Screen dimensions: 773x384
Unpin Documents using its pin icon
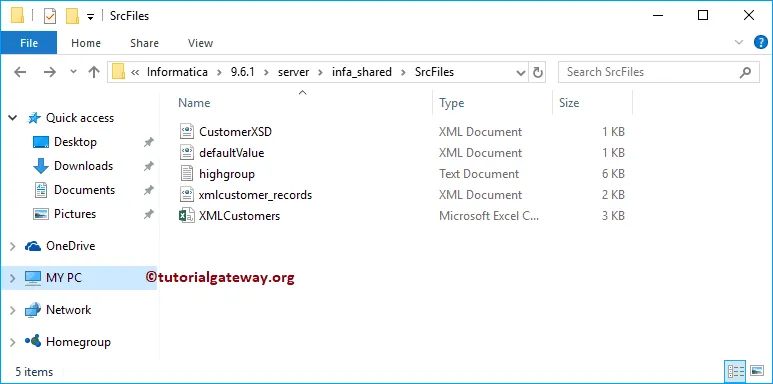pos(148,190)
